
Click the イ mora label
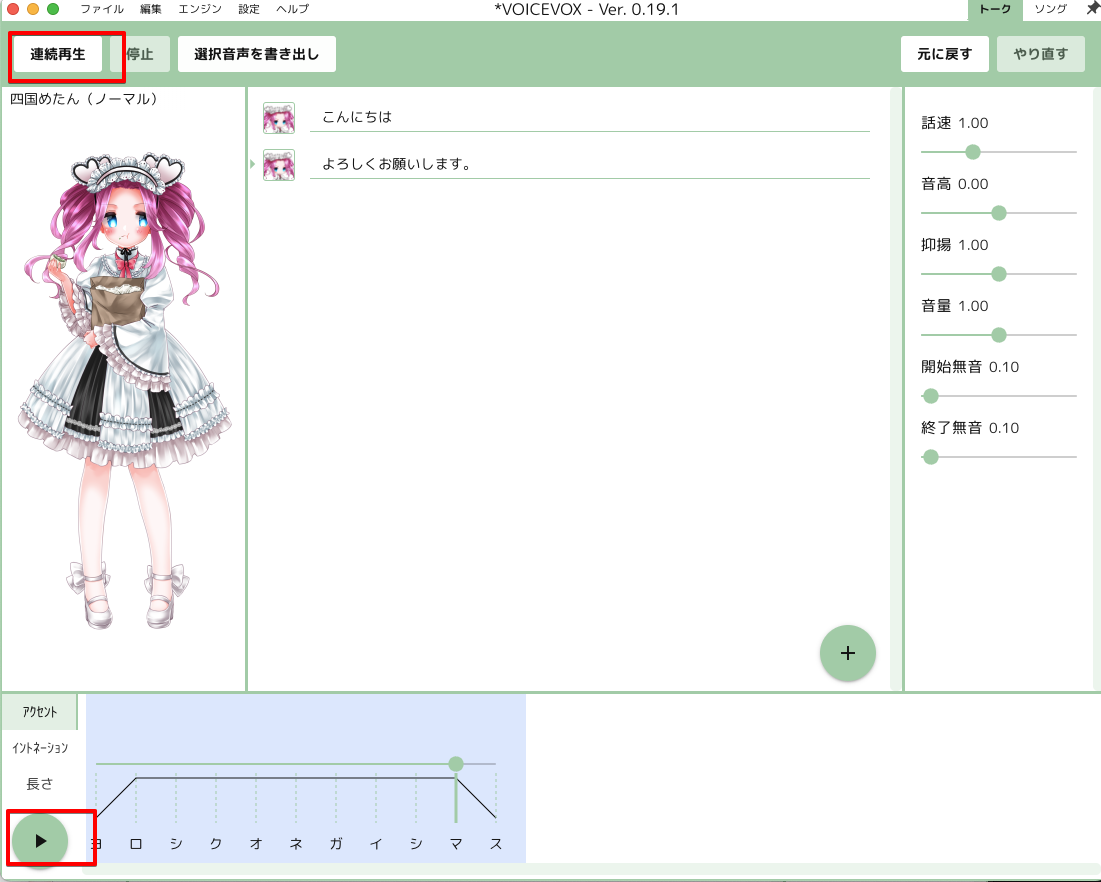tap(376, 844)
